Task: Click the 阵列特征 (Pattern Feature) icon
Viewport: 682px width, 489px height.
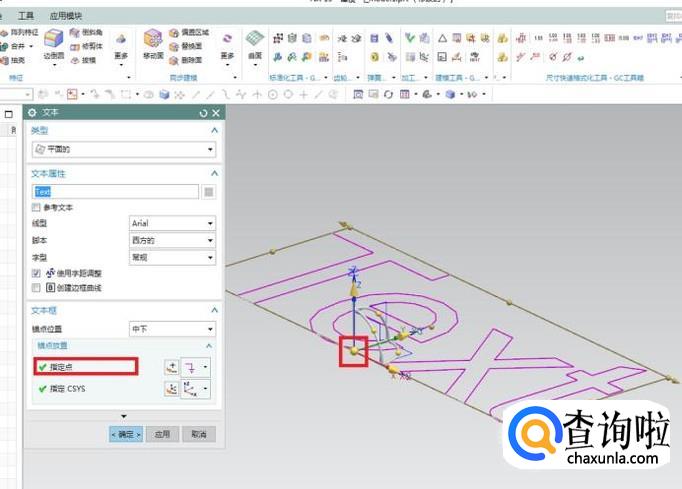Action: coord(5,33)
